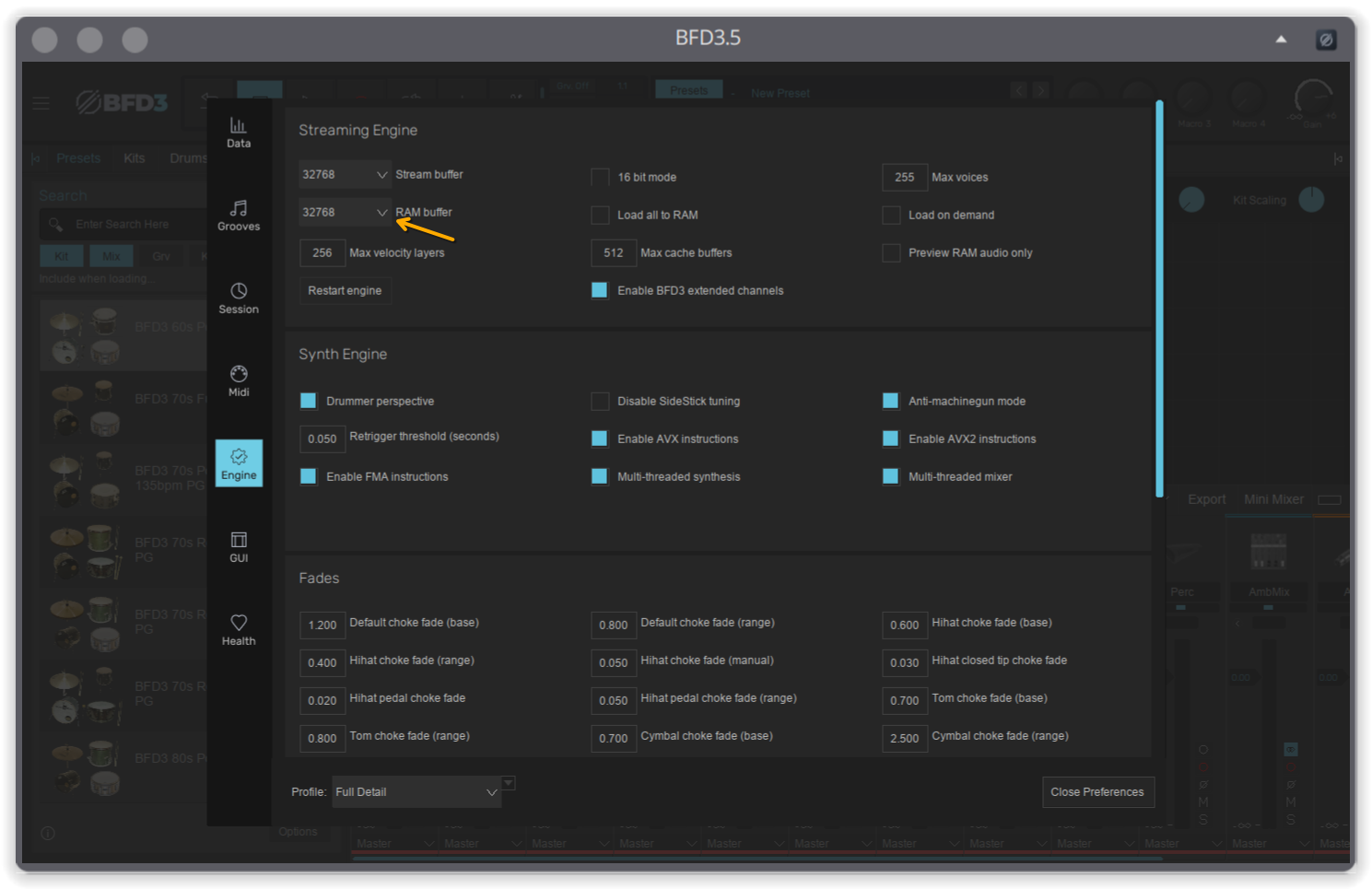1372x889 pixels.
Task: Click the Restart engine button
Action: [x=345, y=290]
